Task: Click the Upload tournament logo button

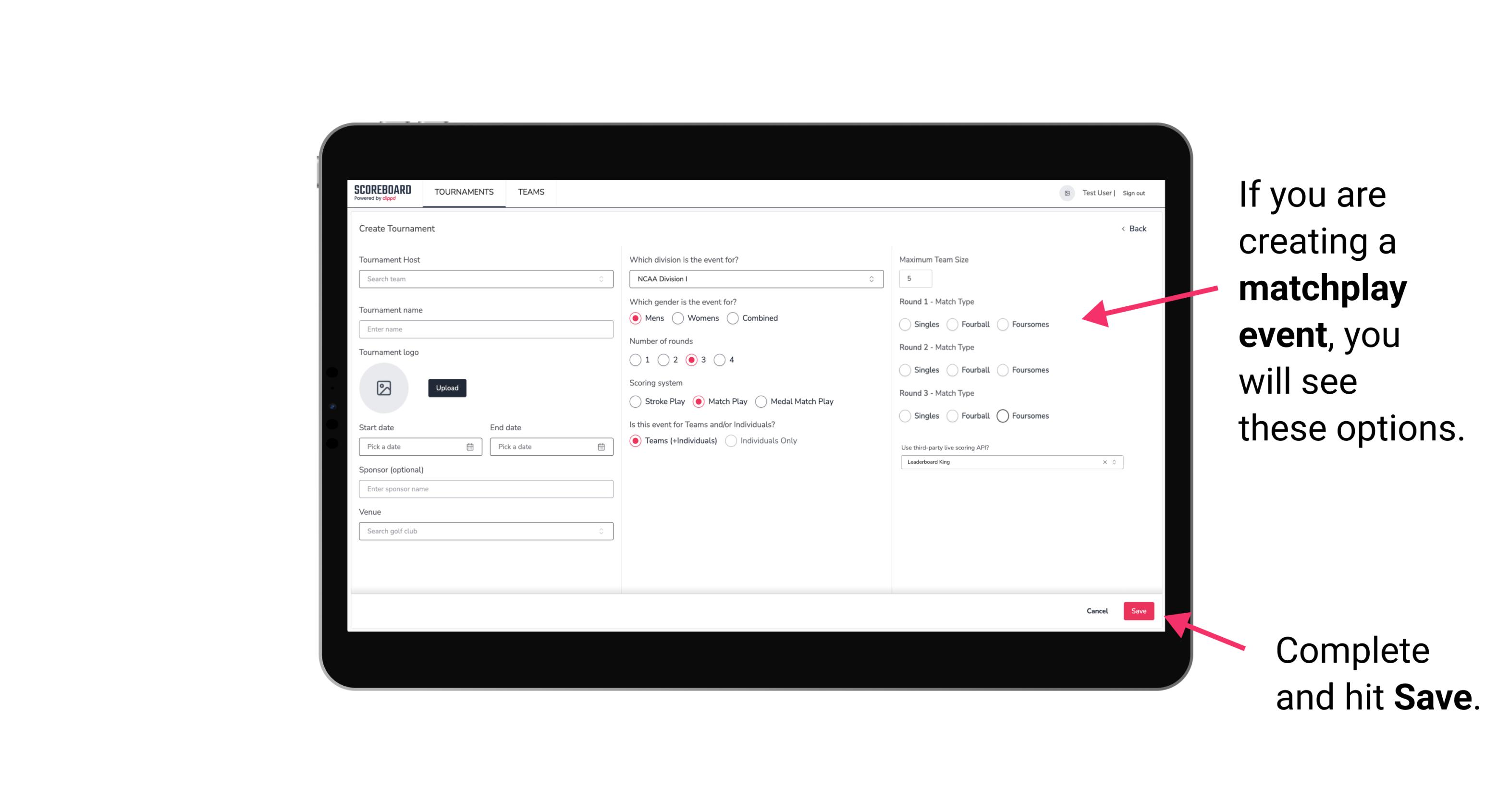Action: tap(446, 388)
